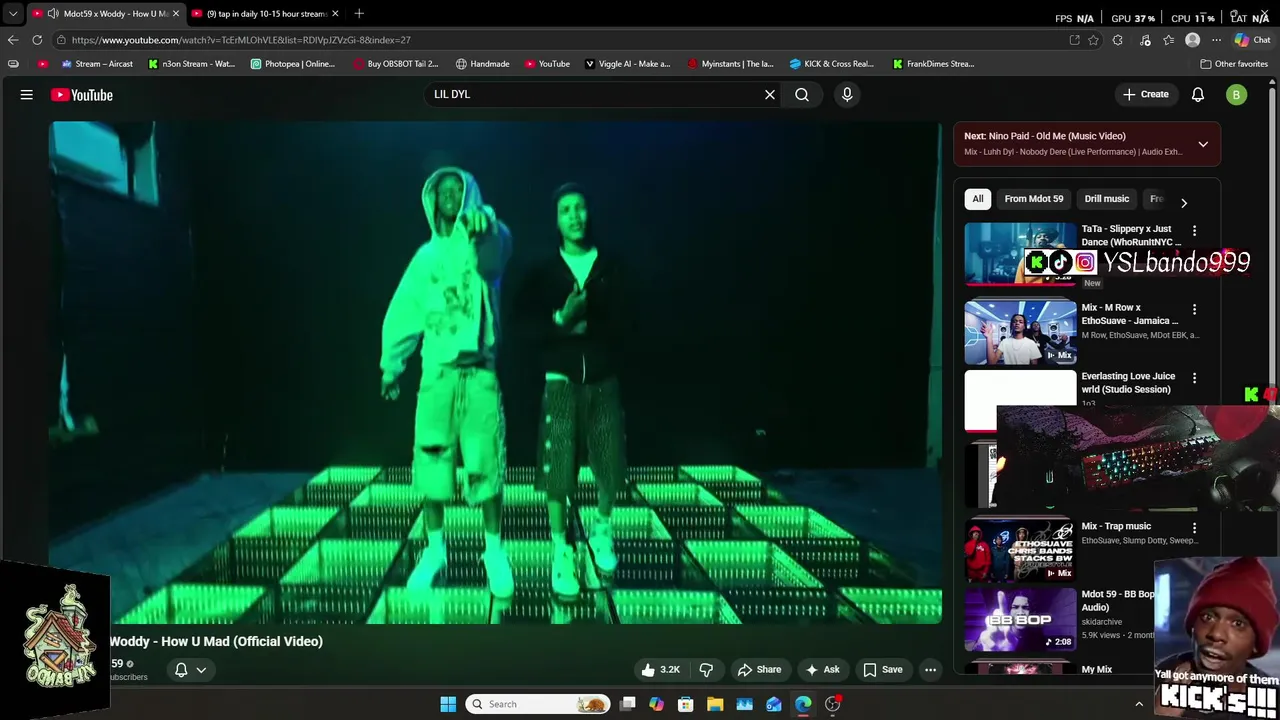Viewport: 1280px width, 720px height.
Task: Open Copilot Chat in browser toolbar
Action: [x=1252, y=40]
